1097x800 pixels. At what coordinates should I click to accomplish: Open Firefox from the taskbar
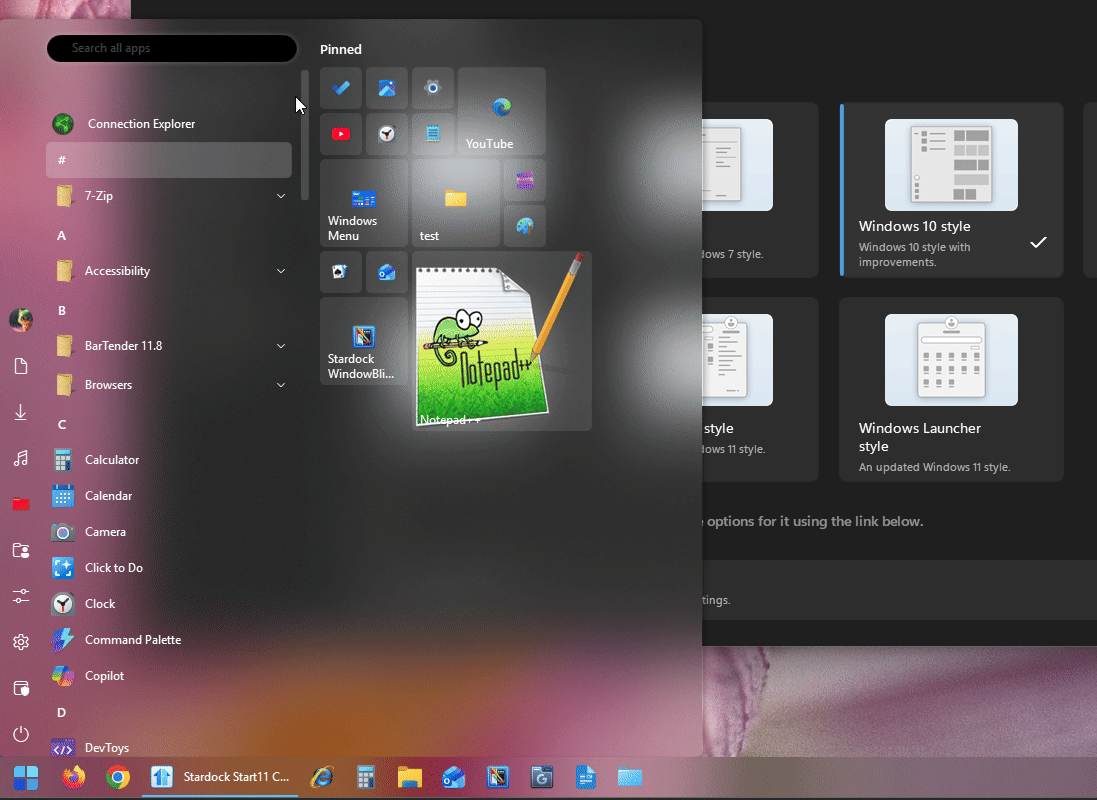[74, 777]
